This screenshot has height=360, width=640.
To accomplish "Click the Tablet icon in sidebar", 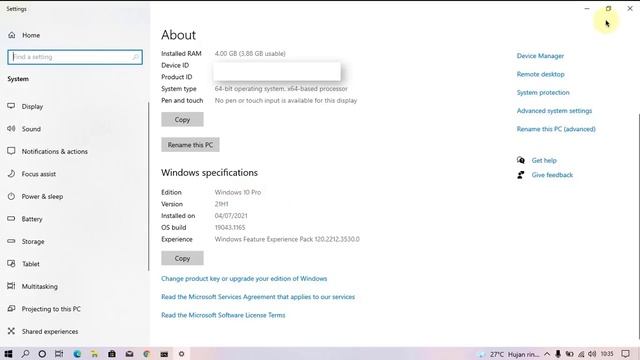I will coord(11,264).
